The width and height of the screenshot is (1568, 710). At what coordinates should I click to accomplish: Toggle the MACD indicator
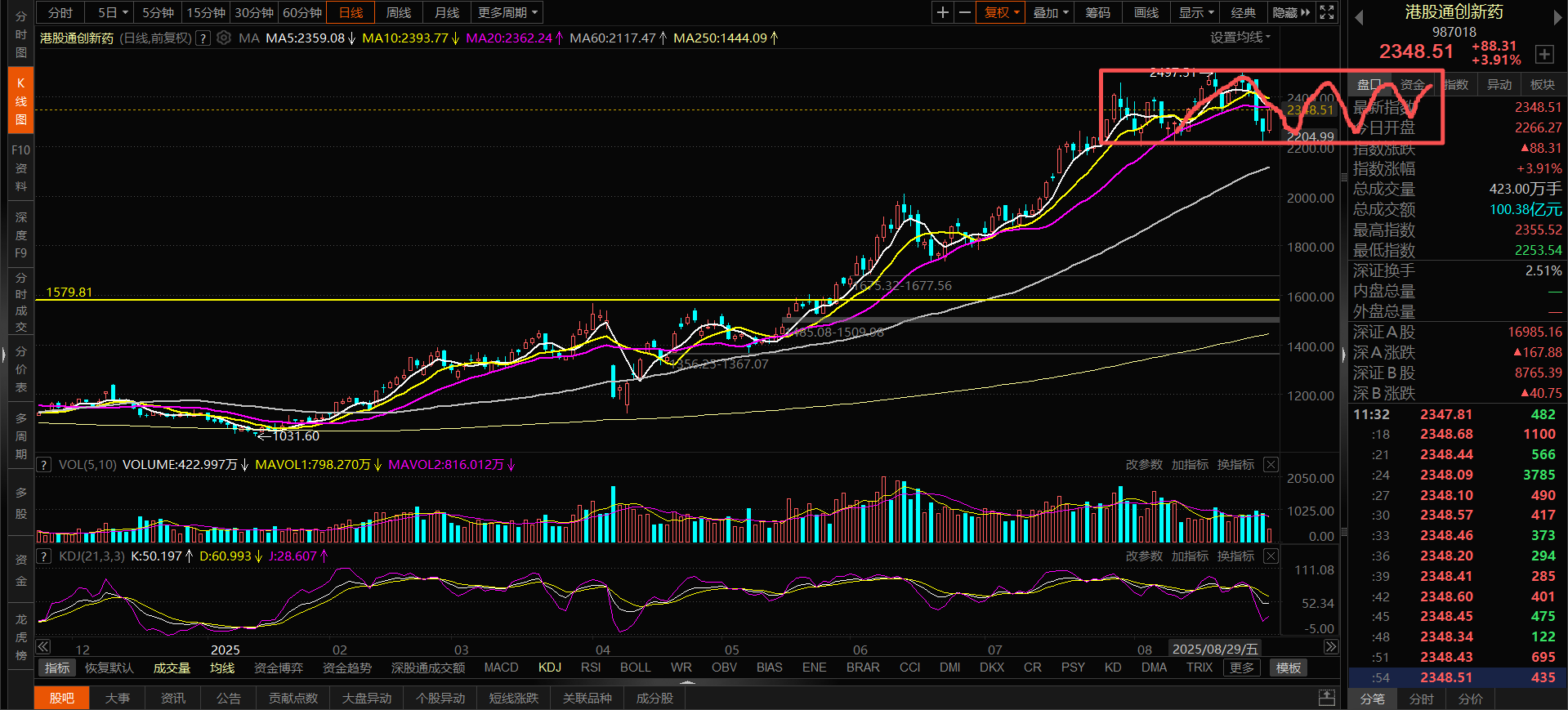501,668
